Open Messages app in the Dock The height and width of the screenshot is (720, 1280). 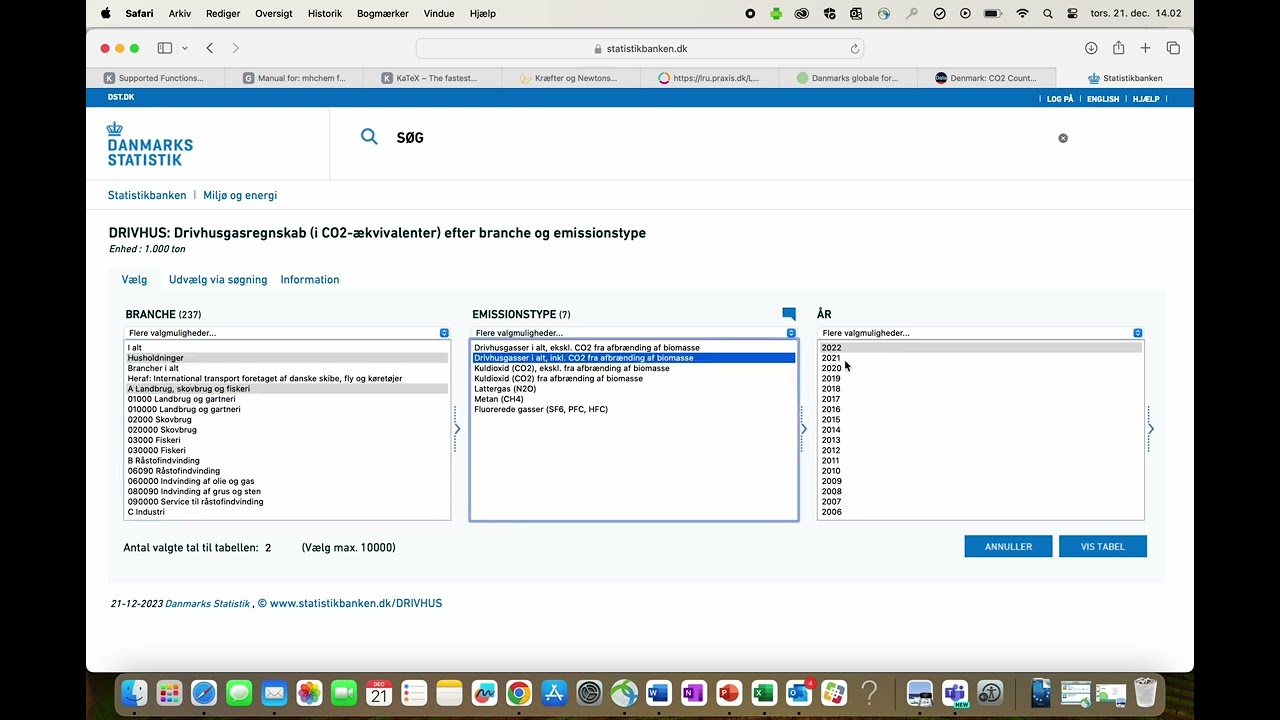coord(239,693)
